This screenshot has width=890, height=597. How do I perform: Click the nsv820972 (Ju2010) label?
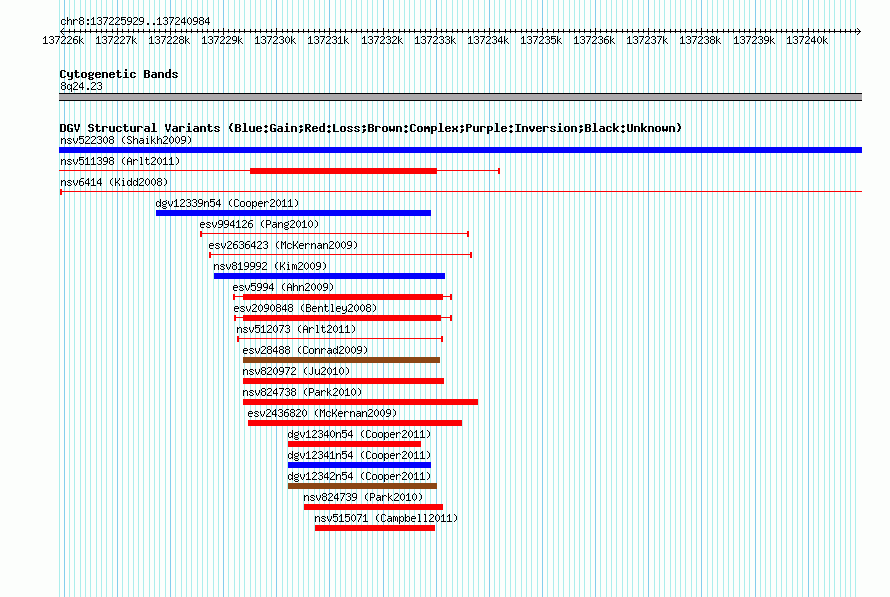click(x=296, y=371)
